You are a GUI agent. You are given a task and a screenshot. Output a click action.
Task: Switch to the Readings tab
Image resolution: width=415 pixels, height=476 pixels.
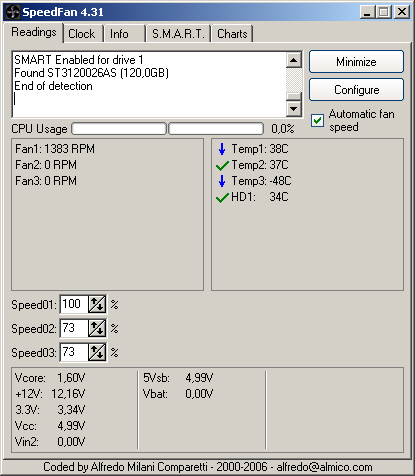click(34, 32)
